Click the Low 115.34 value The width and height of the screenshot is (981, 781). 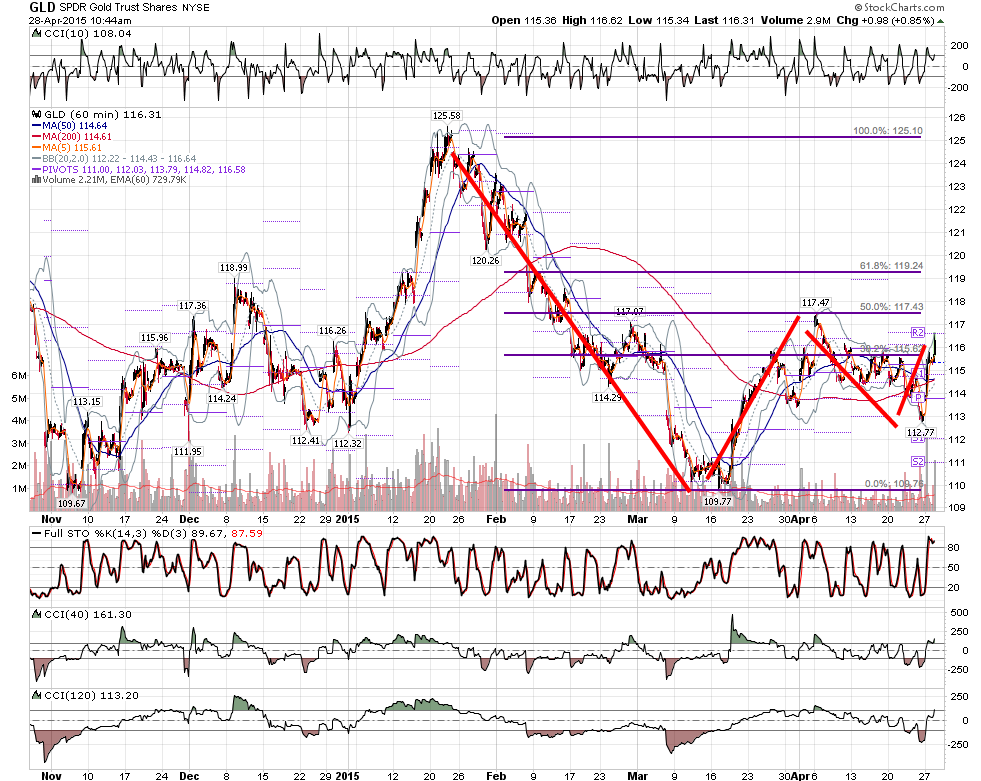658,21
